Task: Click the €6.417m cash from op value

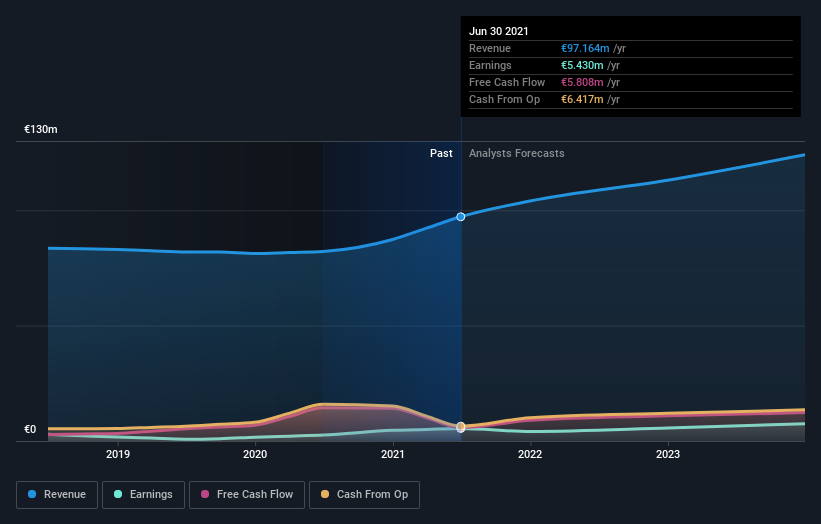Action: tap(582, 99)
